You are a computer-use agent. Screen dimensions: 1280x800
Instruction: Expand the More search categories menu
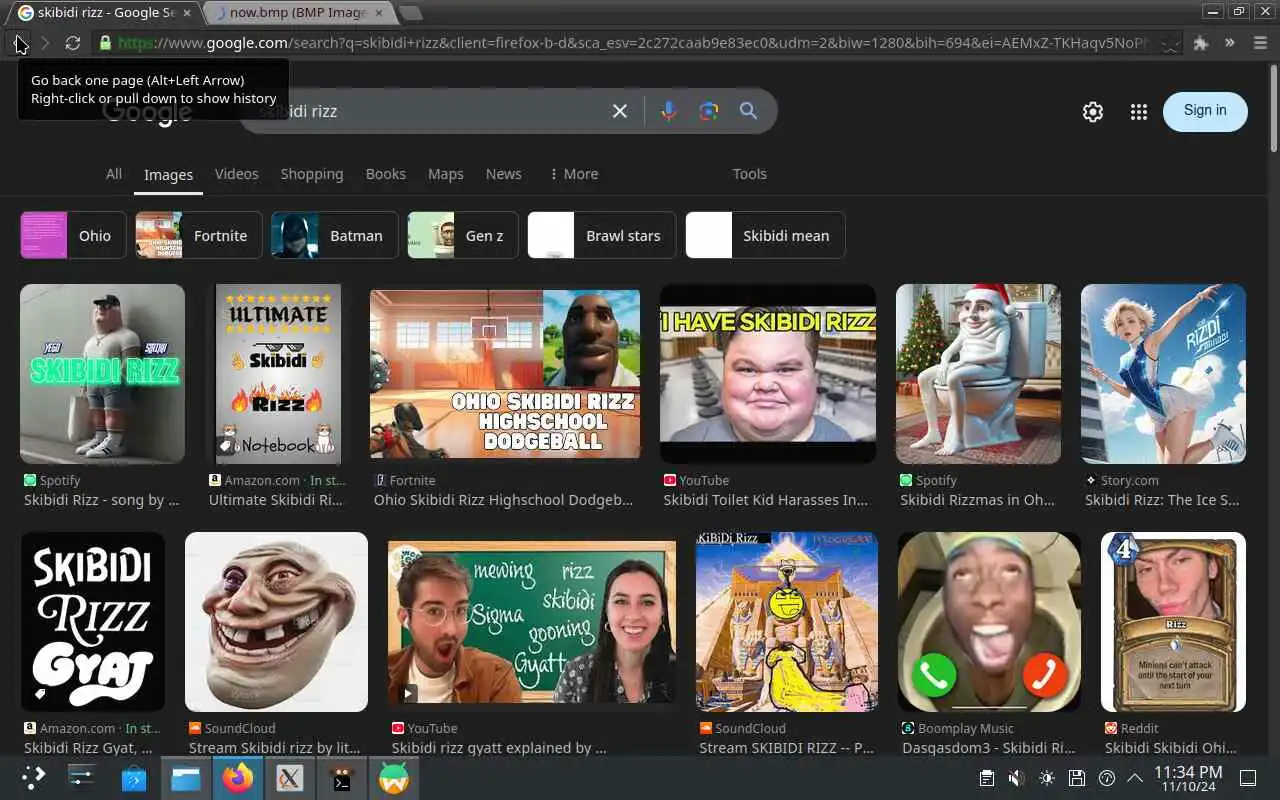point(574,174)
